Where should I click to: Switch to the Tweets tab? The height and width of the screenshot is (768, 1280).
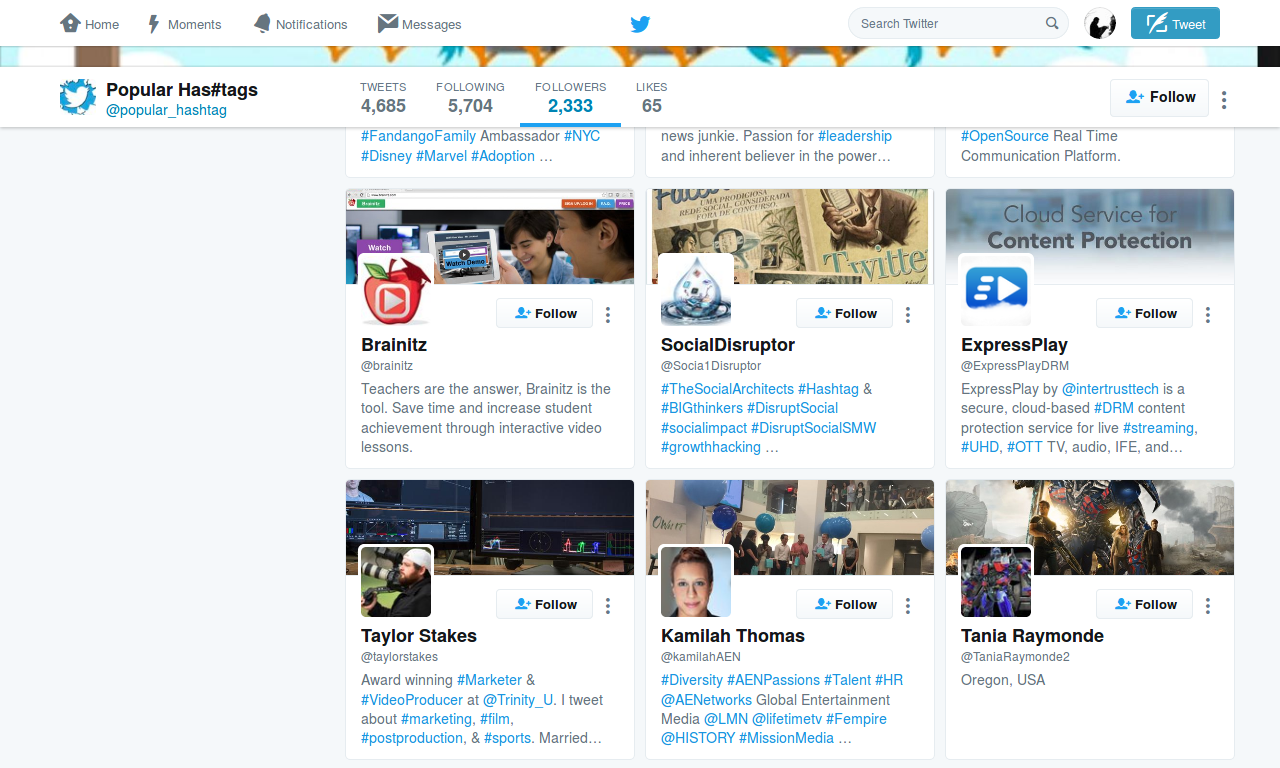point(383,97)
